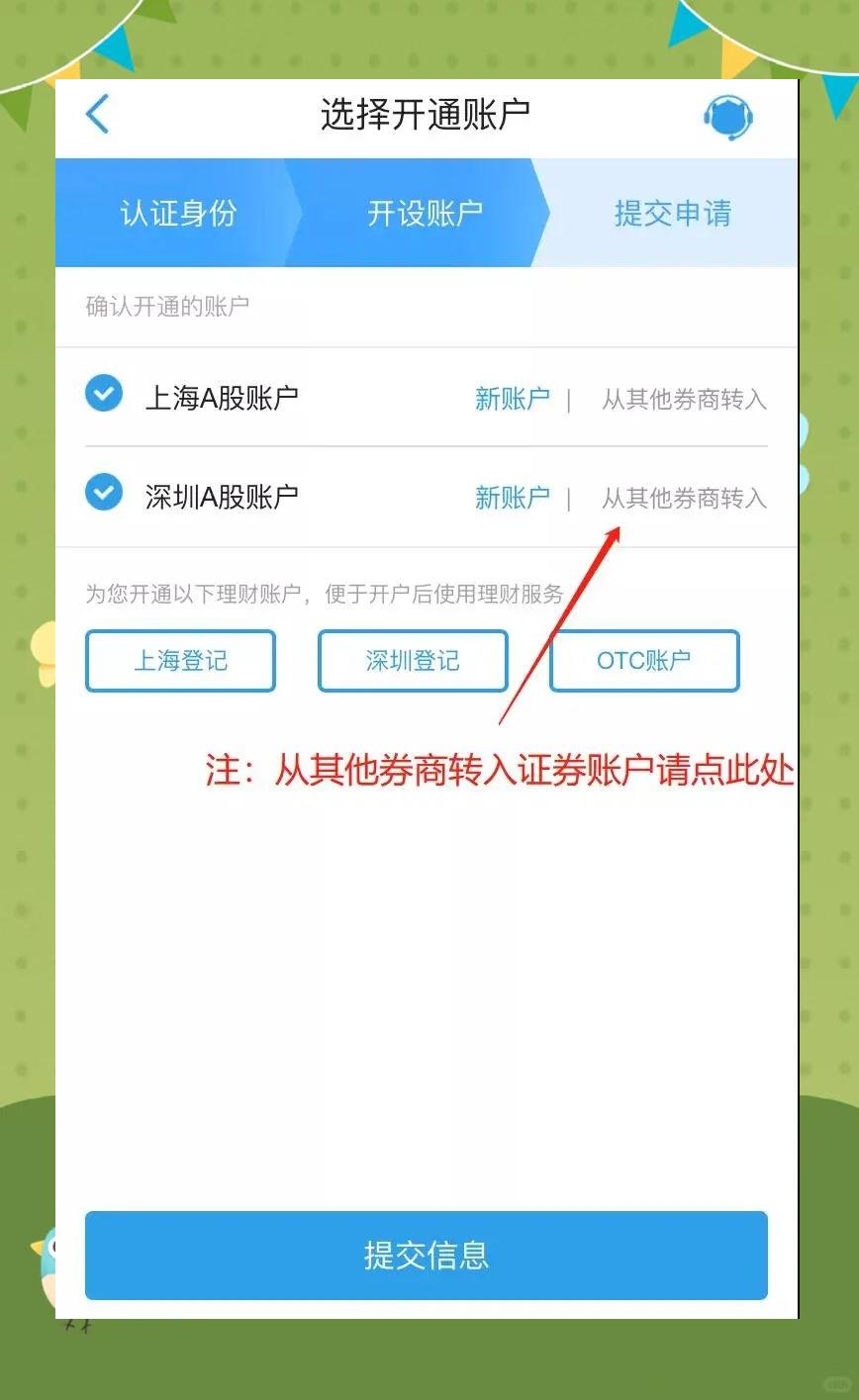Click the 确认开通的账户 section header
The image size is (859, 1400).
point(167,307)
